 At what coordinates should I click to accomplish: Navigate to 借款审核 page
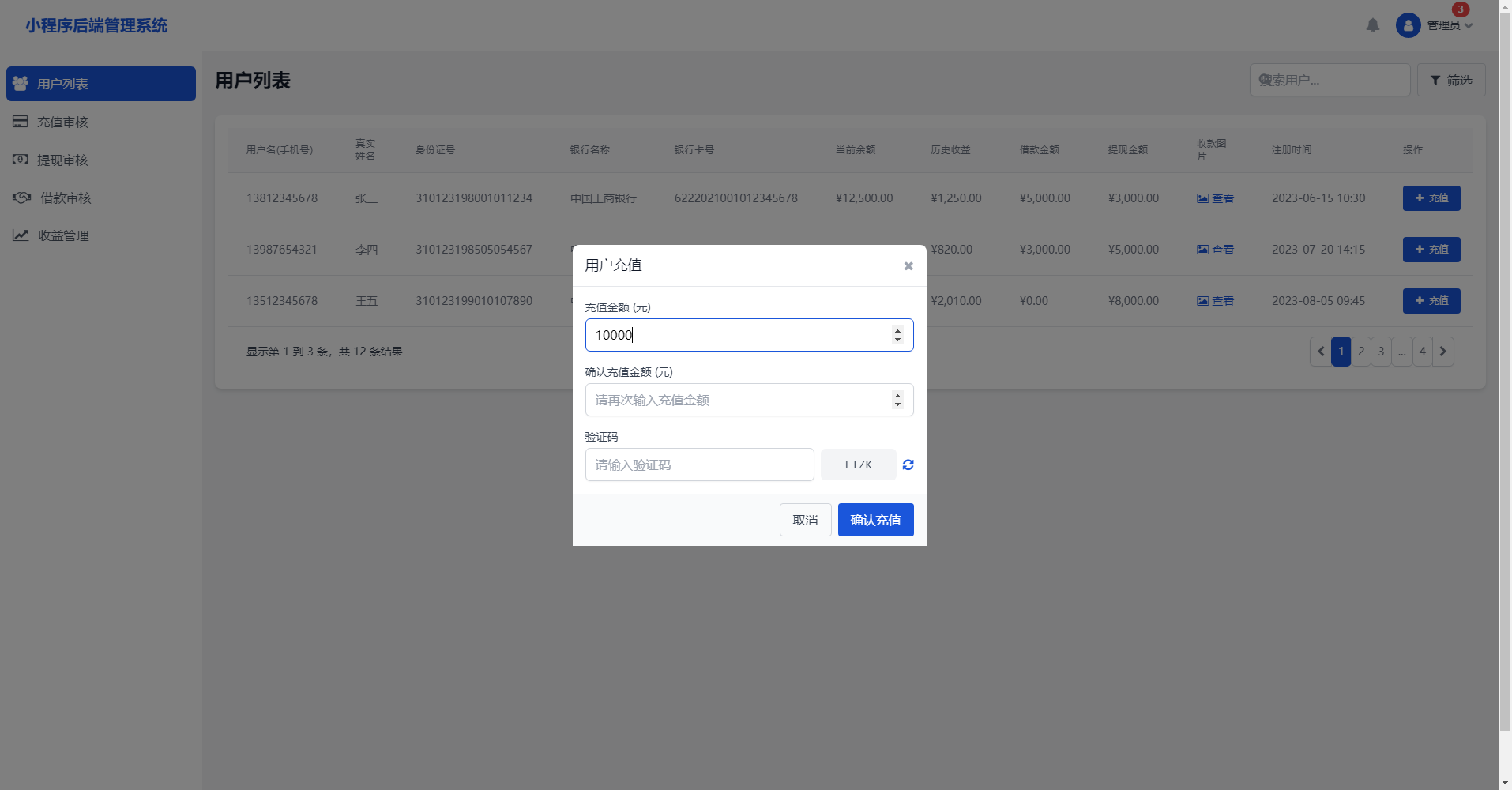[x=66, y=197]
